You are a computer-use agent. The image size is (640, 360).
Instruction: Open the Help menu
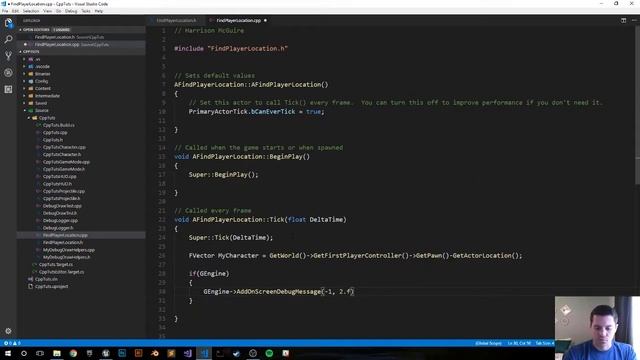tap(99, 11)
